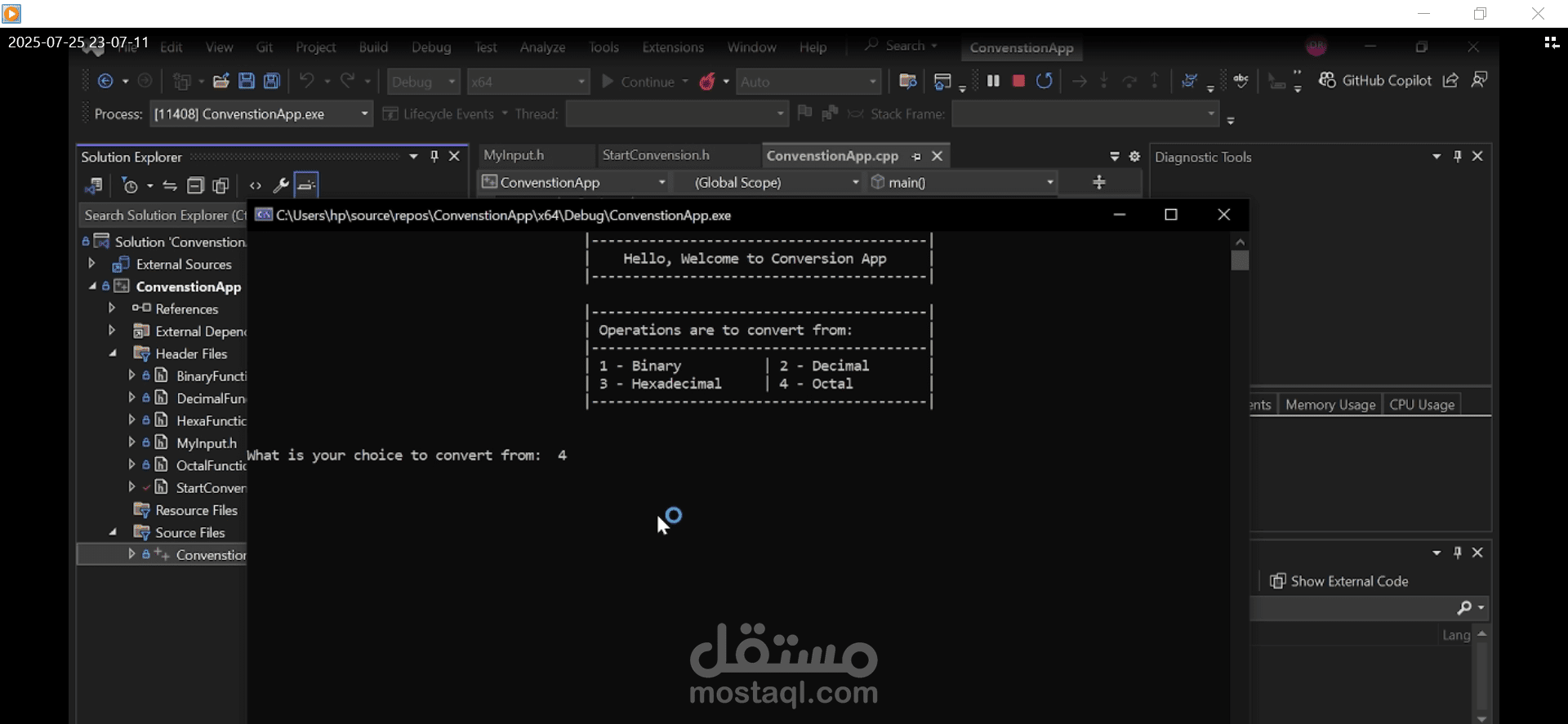This screenshot has width=1568, height=724.
Task: Click the Sync with Active Document icon
Action: coord(170,185)
